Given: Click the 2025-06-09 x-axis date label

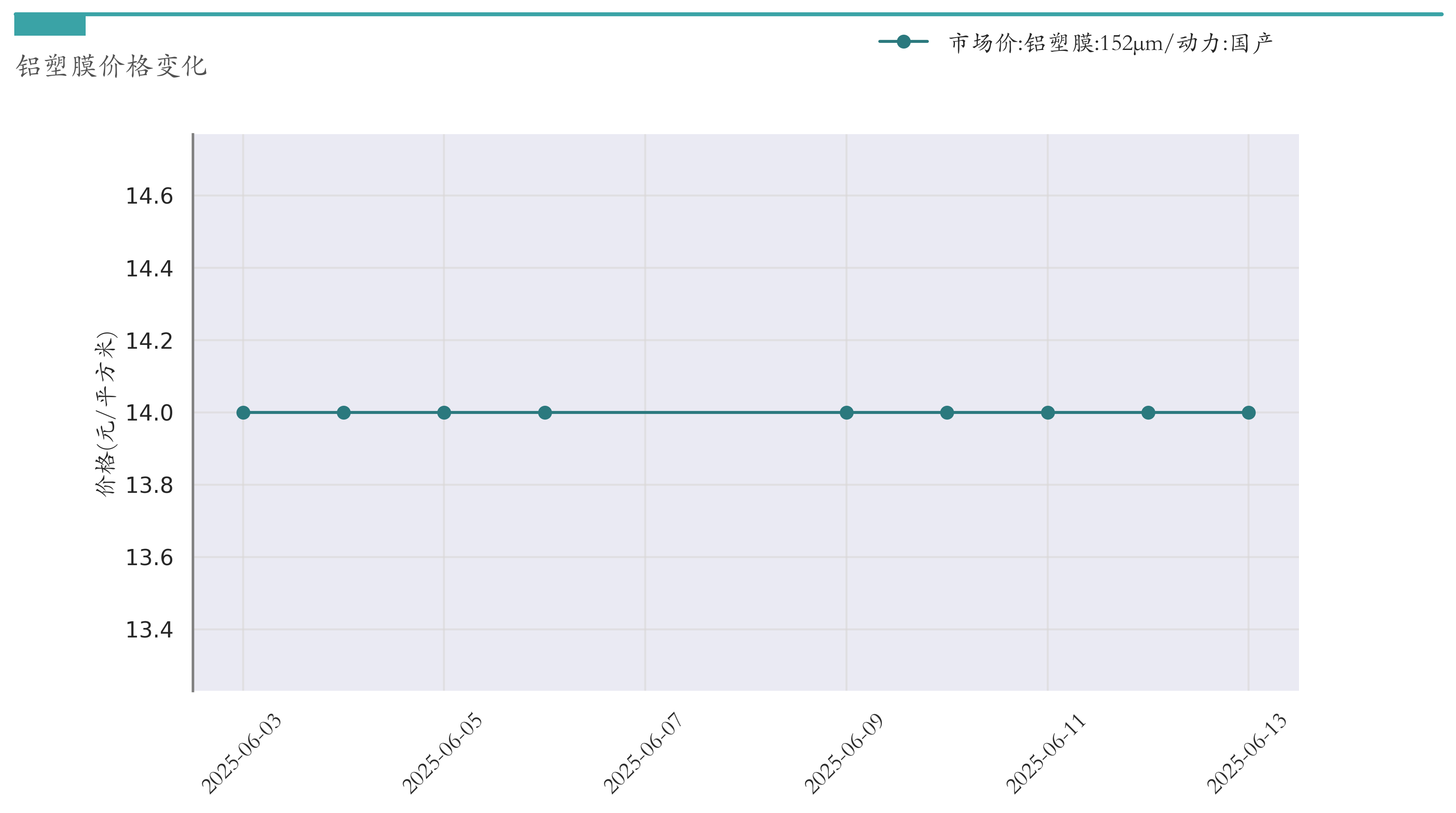Looking at the screenshot, I should 845,753.
